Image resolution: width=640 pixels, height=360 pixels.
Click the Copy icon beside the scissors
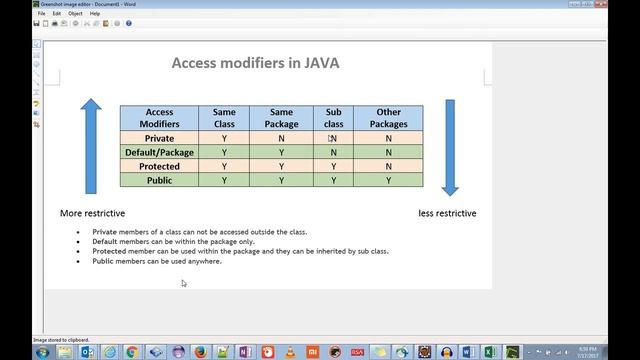point(96,24)
